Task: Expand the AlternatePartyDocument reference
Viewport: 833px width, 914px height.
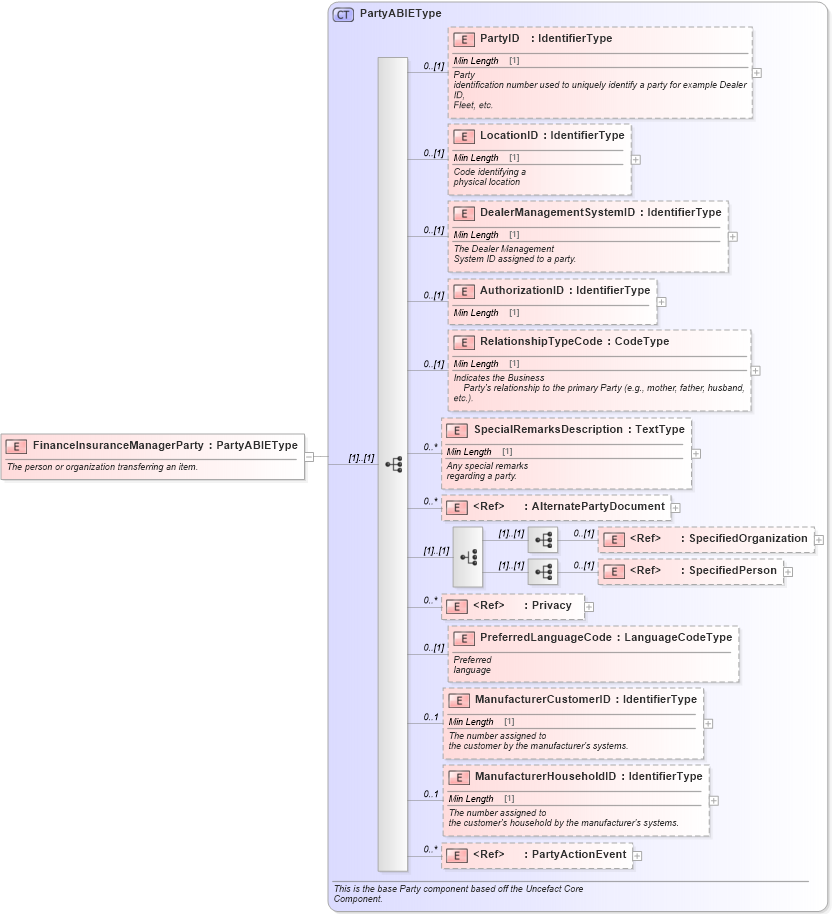Action: pyautogui.click(x=676, y=507)
